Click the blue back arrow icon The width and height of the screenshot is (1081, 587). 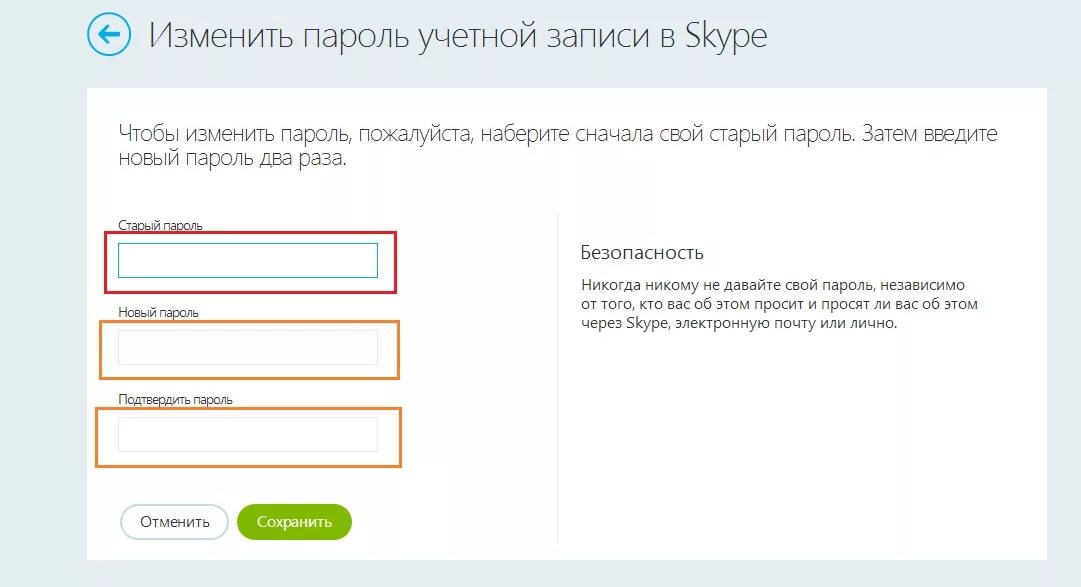(109, 35)
